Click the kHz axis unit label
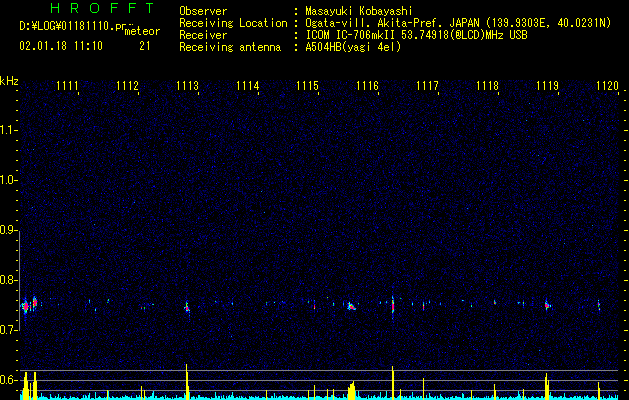629x400 pixels. [x=9, y=81]
